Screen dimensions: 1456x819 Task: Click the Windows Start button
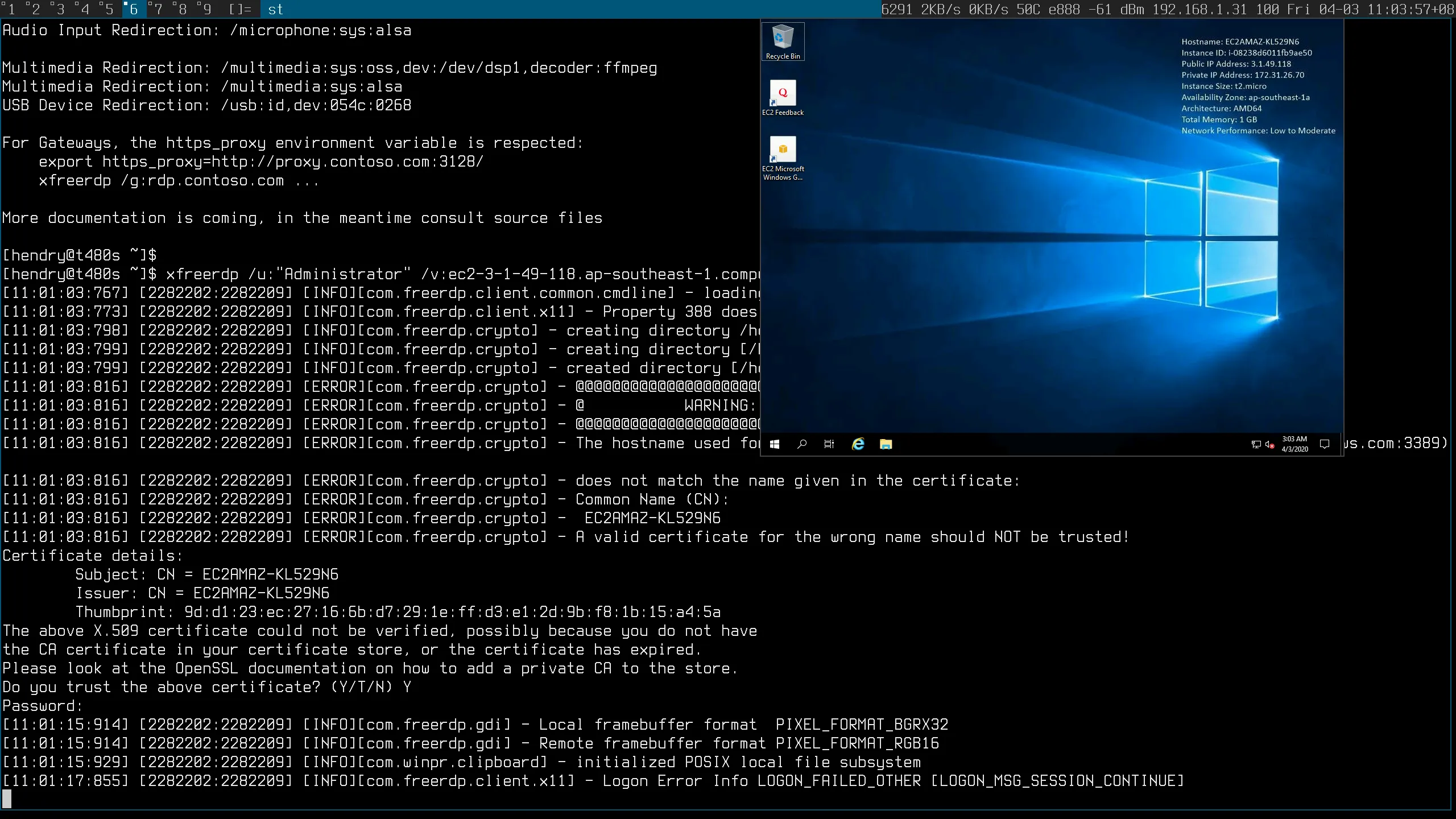coord(774,444)
